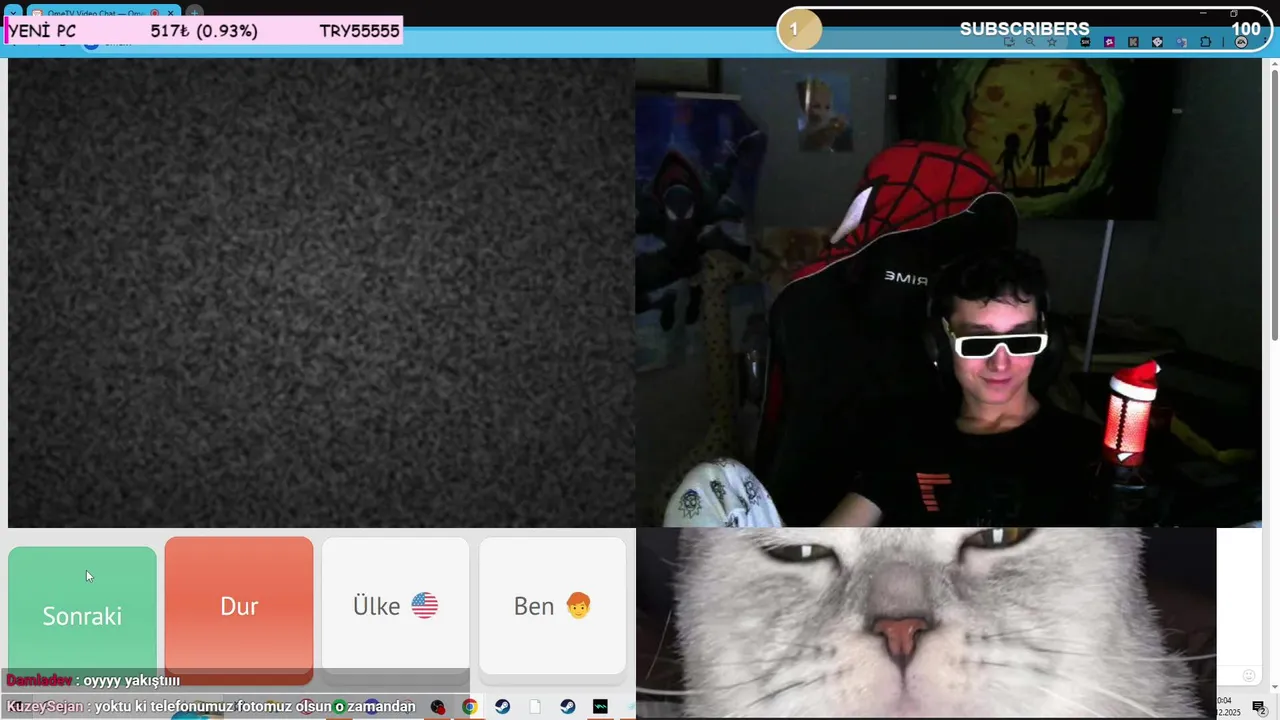Image resolution: width=1280 pixels, height=720 pixels.
Task: Click the zoom magnifier icon in address bar
Action: point(1030,42)
